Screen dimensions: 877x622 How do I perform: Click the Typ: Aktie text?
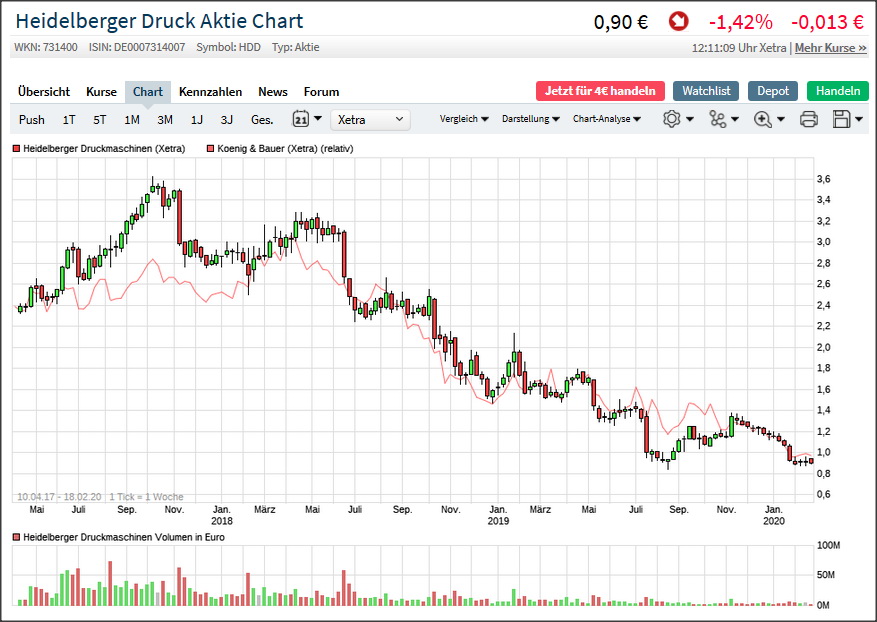pyautogui.click(x=296, y=48)
